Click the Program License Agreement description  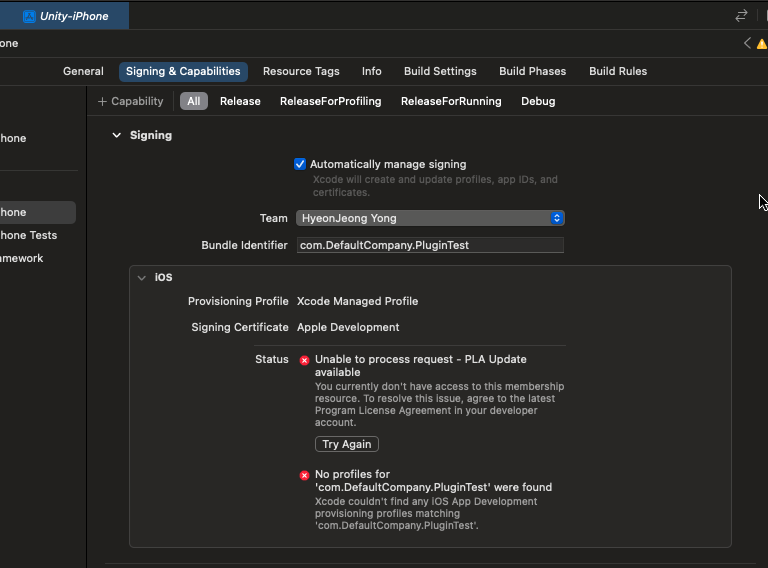[x=439, y=404]
